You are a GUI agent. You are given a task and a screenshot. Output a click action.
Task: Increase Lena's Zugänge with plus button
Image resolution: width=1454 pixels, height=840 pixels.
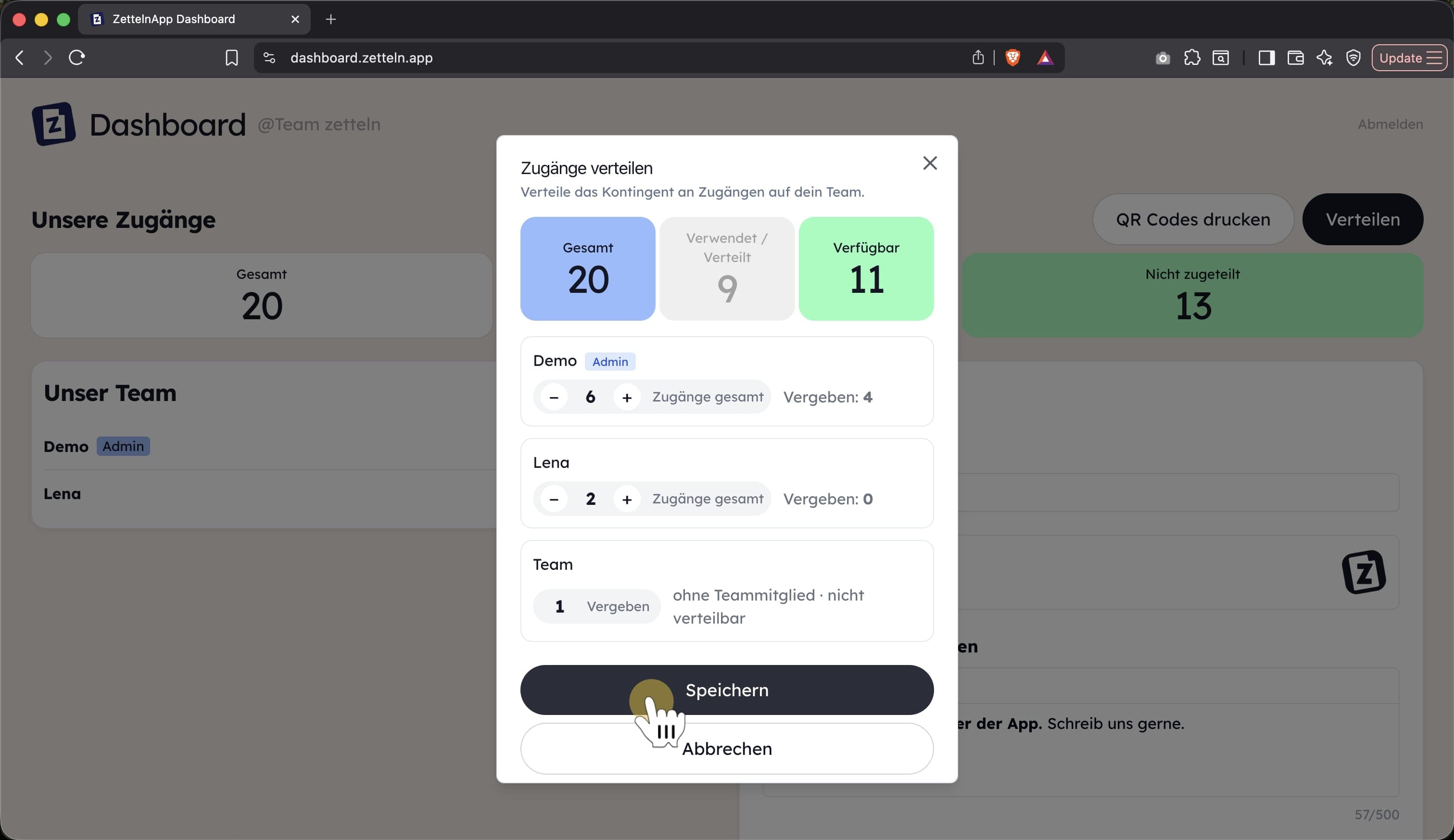click(x=627, y=499)
